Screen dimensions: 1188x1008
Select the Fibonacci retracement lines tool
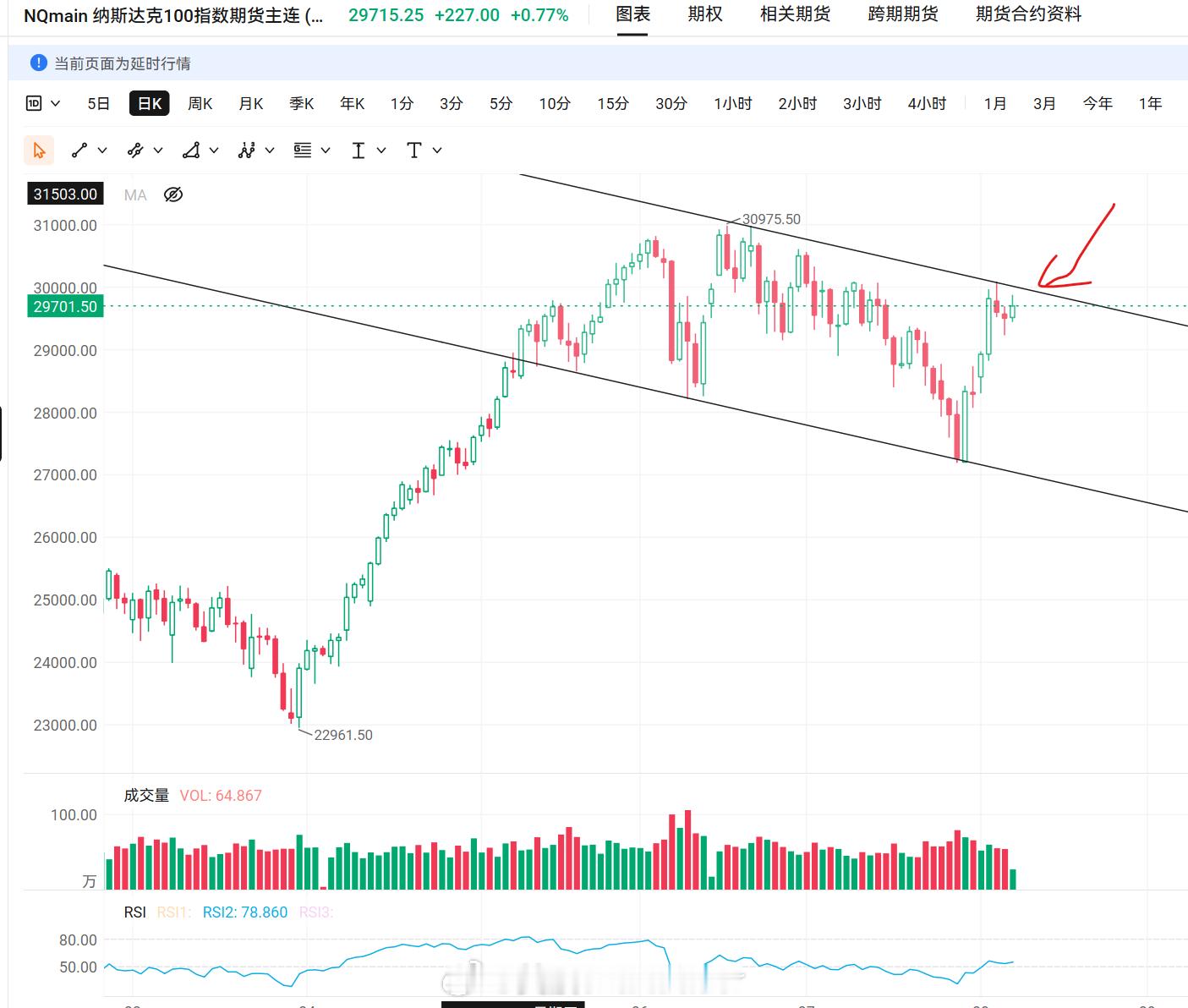click(x=303, y=151)
